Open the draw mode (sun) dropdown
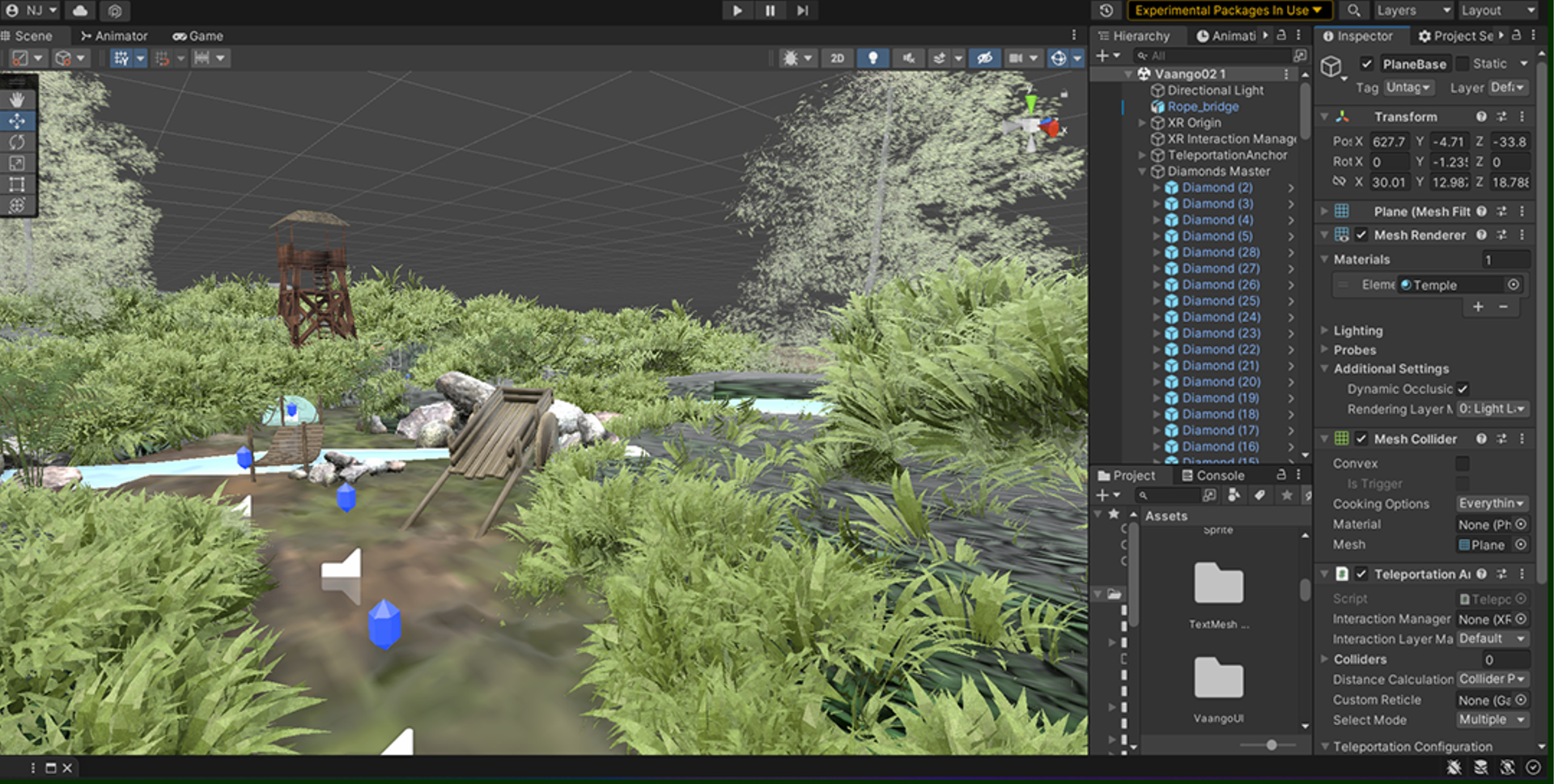Screen dimensions: 1554x784 (x=797, y=58)
